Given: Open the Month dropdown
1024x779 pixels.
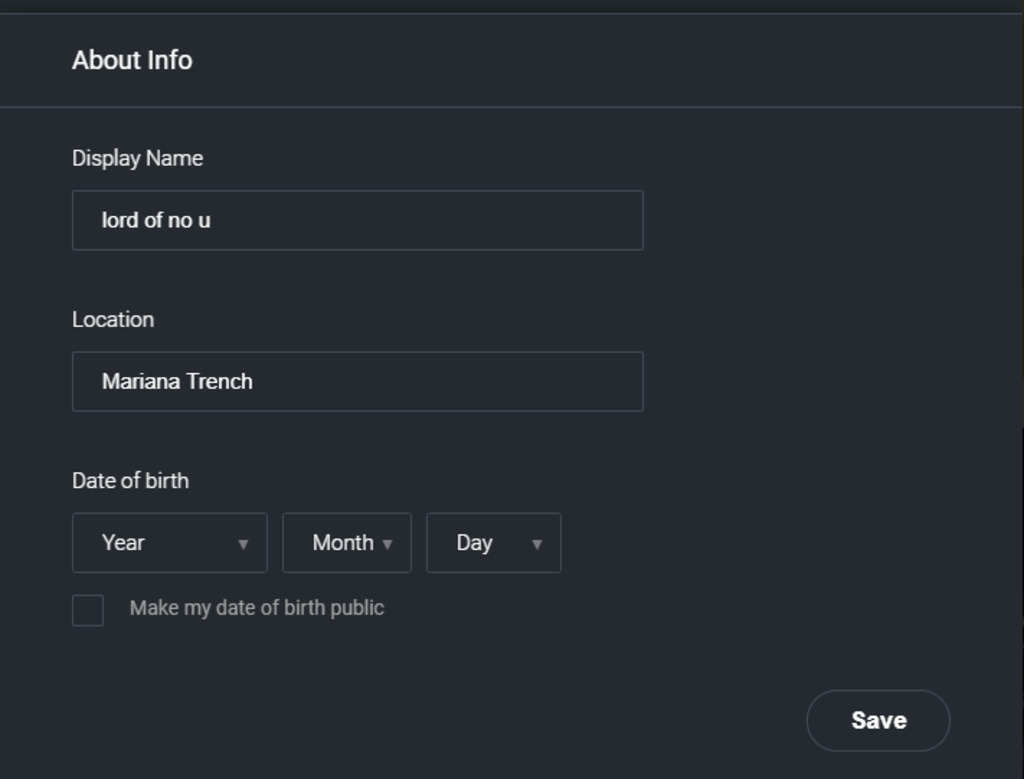Looking at the screenshot, I should pos(346,543).
